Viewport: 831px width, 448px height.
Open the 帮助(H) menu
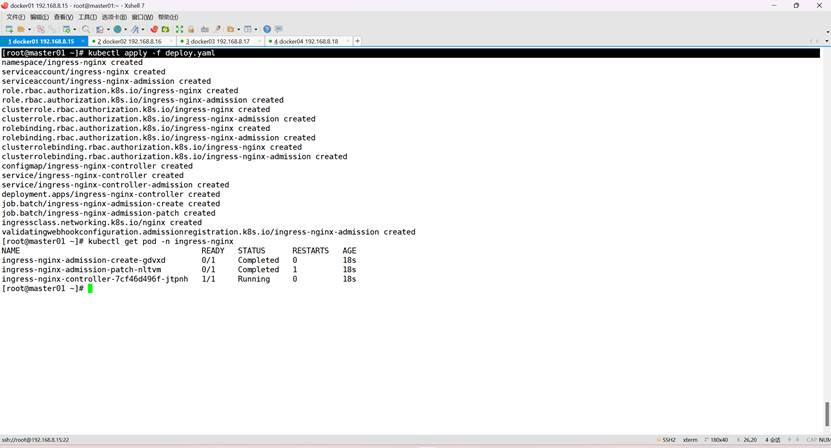(168, 17)
